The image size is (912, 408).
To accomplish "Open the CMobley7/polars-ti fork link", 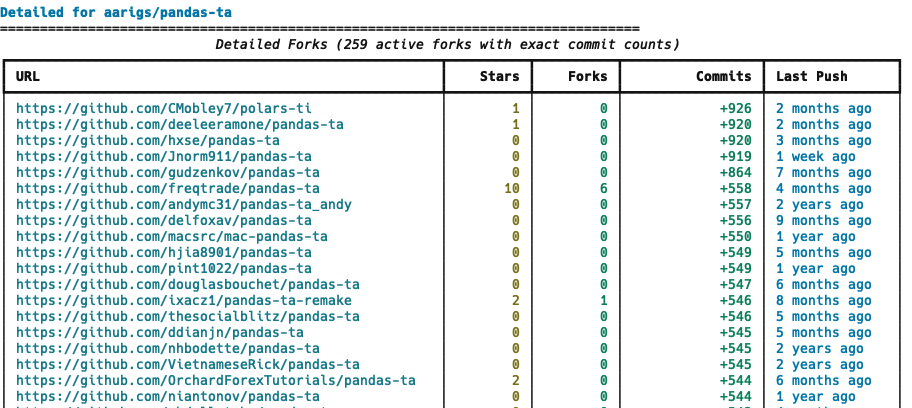I will pos(163,108).
